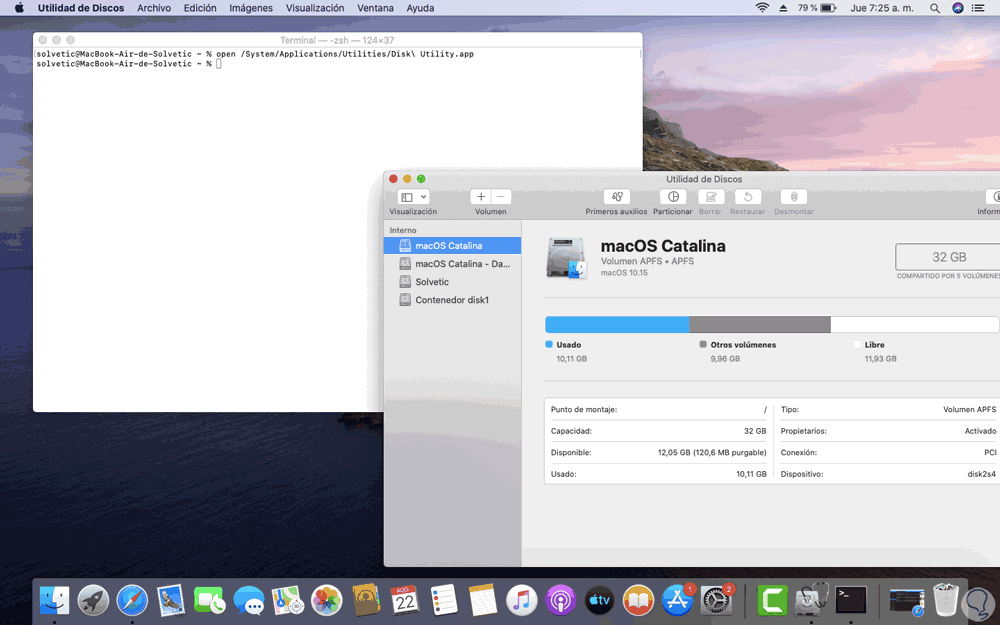Screen dimensions: 1000x625
Task: Select macOS Catalina - Da... volume
Action: point(452,263)
